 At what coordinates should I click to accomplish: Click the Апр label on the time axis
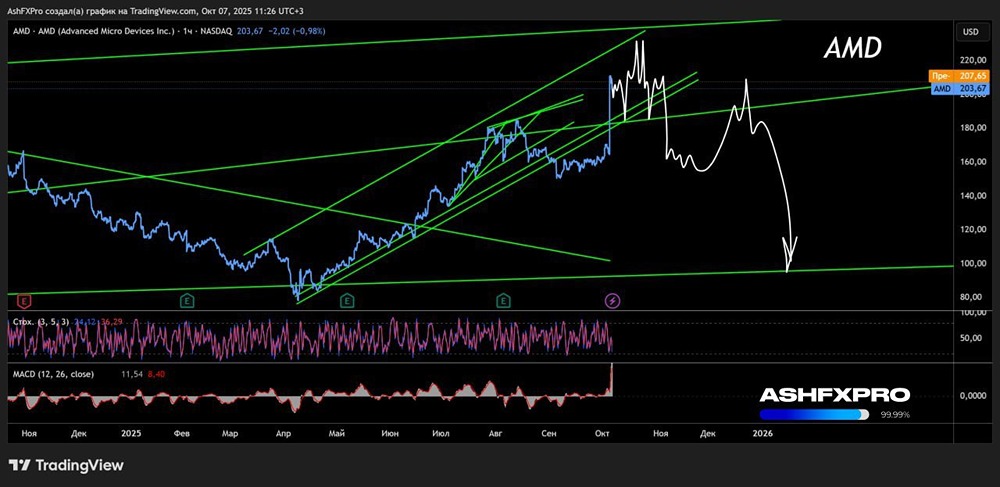[283, 433]
